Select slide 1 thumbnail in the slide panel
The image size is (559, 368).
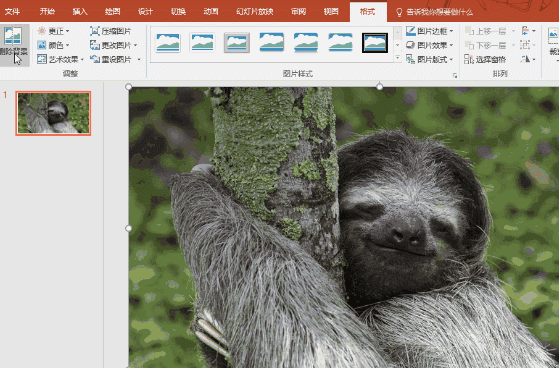(x=53, y=113)
